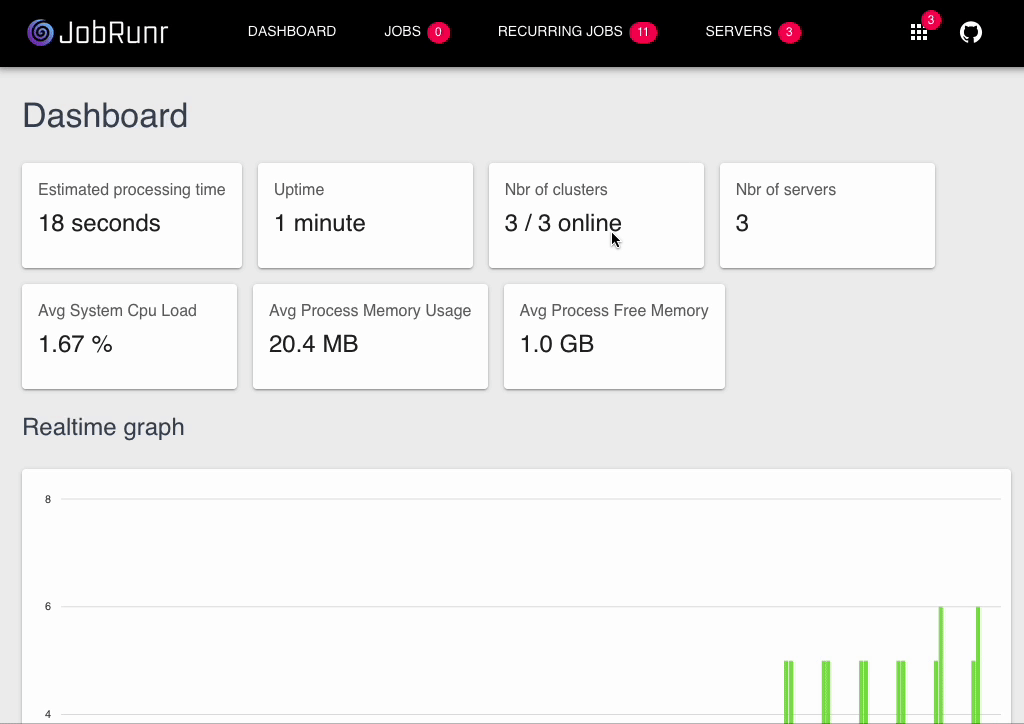1024x724 pixels.
Task: Open the Jobs menu item
Action: pyautogui.click(x=402, y=31)
